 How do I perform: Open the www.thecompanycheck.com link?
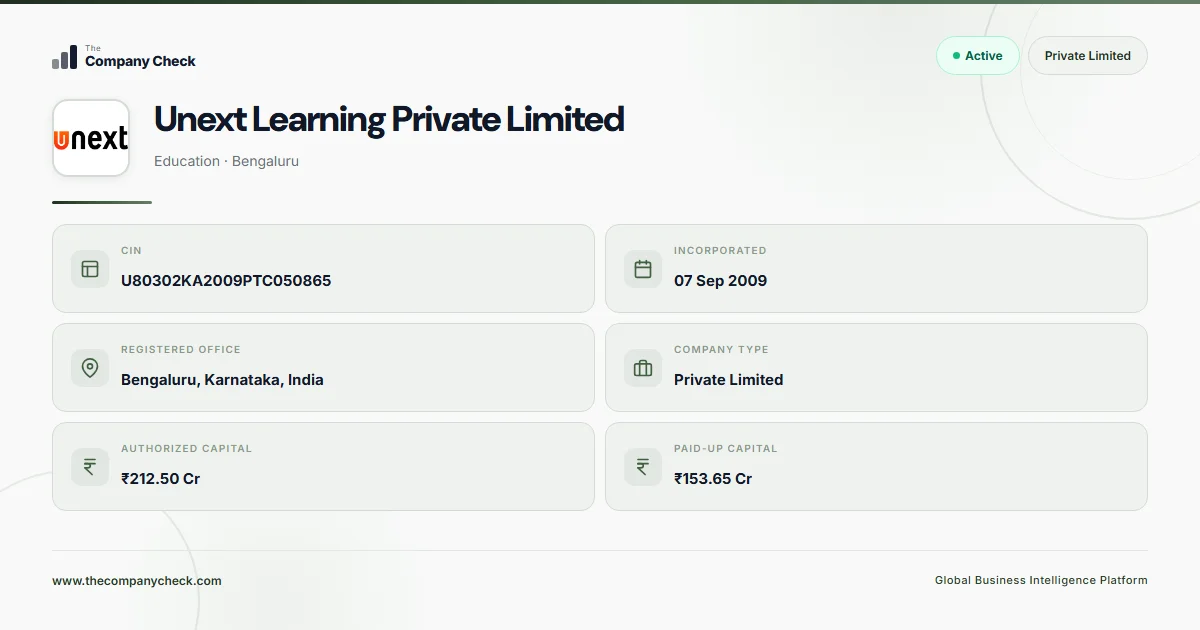pos(137,581)
